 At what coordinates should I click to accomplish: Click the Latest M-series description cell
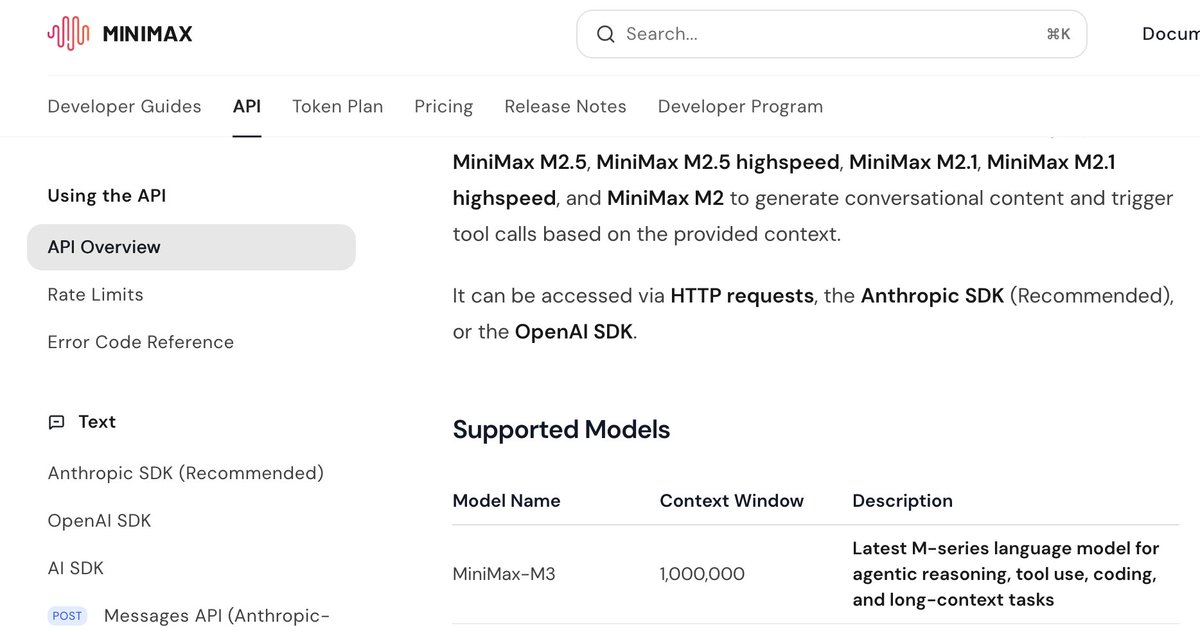click(1005, 574)
